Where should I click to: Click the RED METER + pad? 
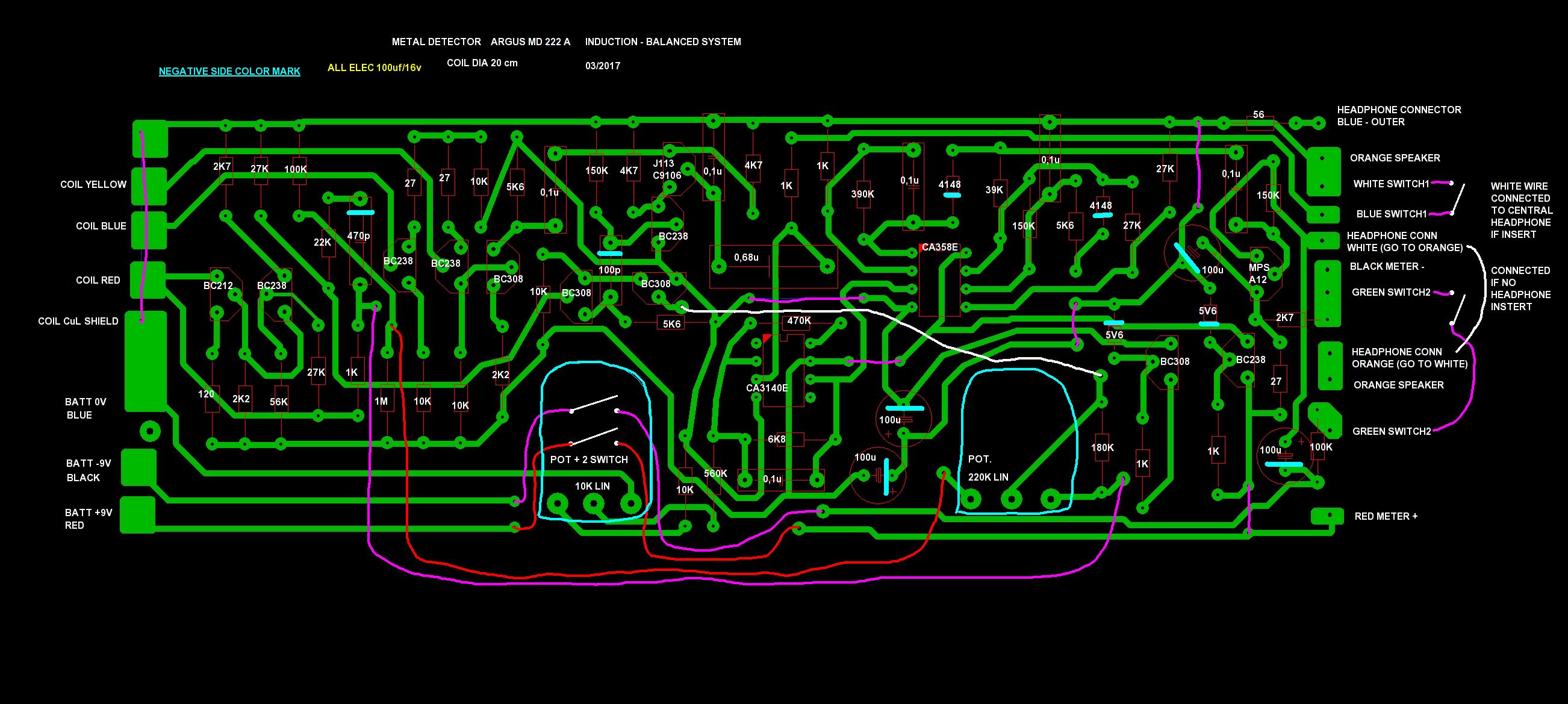[x=1327, y=516]
